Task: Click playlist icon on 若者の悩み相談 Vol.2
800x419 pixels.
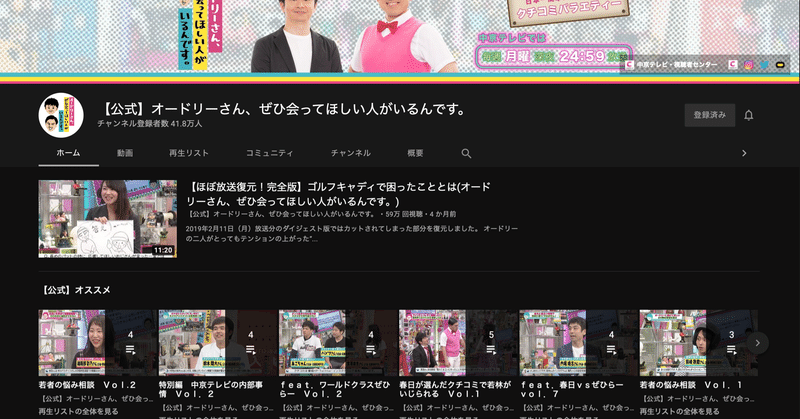Action: 131,350
